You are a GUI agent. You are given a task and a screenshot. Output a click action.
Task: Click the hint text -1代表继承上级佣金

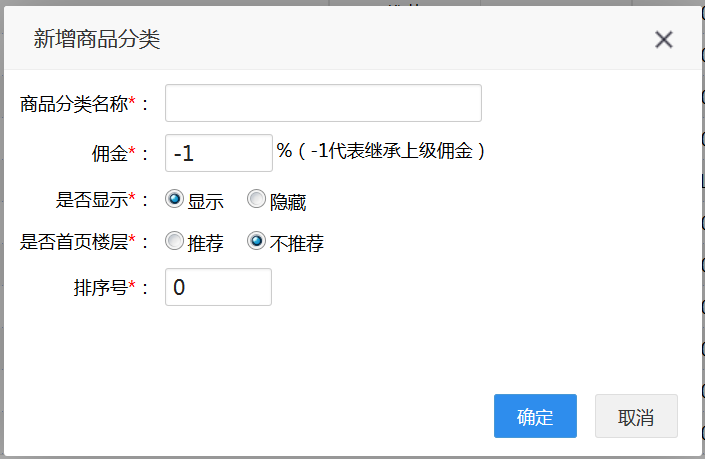(x=391, y=151)
